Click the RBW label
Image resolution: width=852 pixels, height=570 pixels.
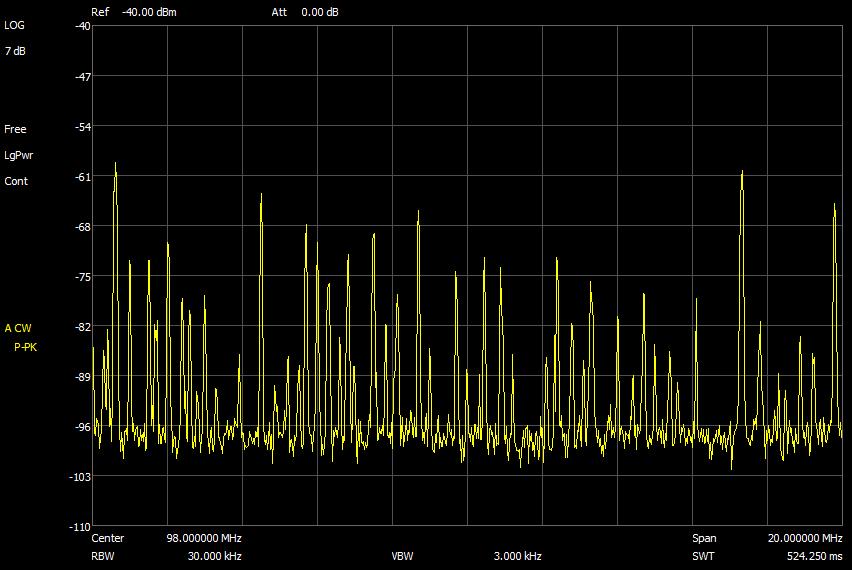(x=103, y=556)
